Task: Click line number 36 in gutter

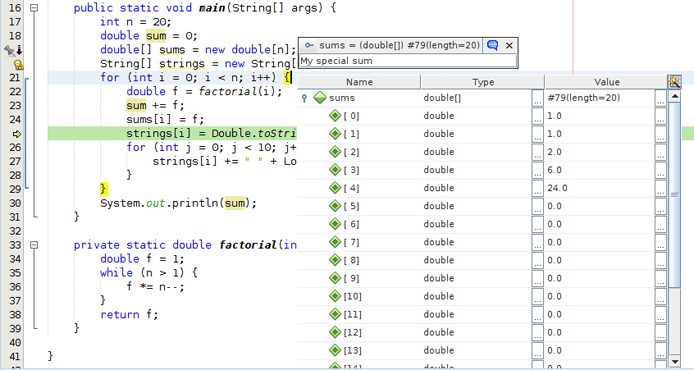Action: [15, 287]
